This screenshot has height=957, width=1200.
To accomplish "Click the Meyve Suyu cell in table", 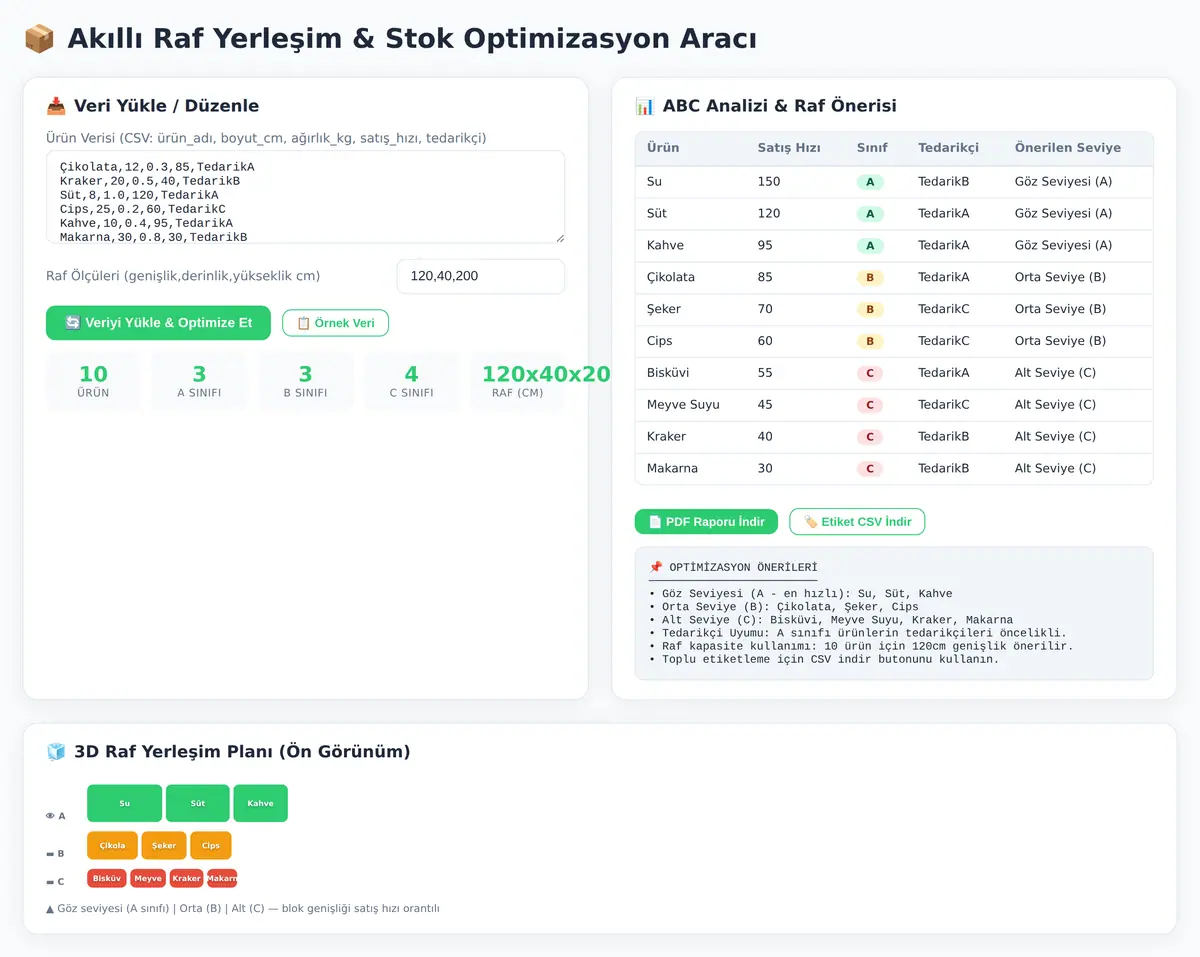I will pos(690,405).
